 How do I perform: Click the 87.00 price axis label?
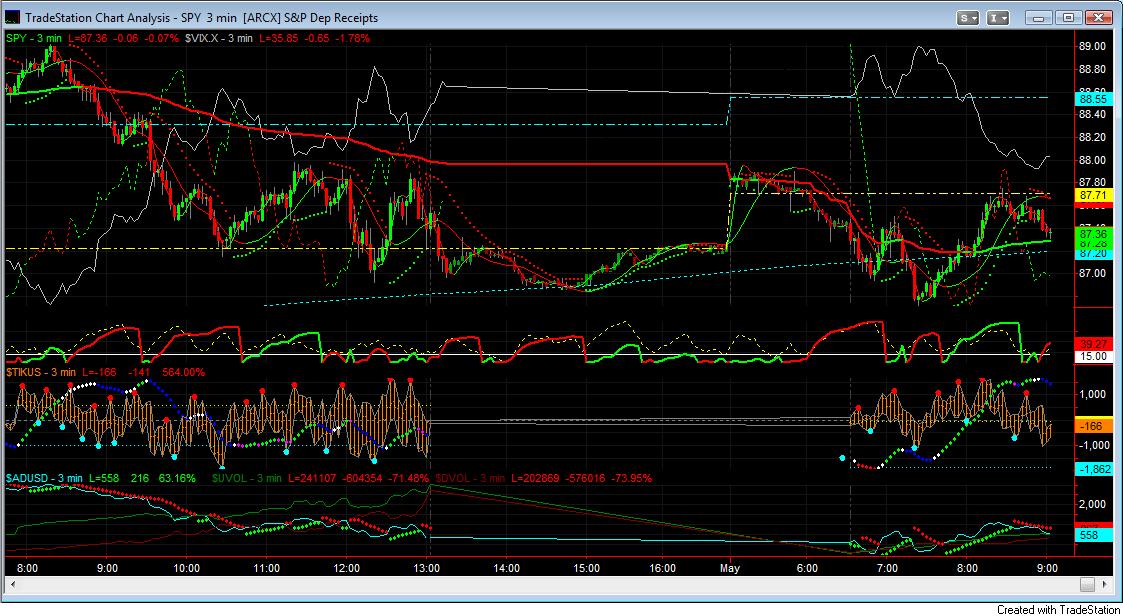[1091, 273]
